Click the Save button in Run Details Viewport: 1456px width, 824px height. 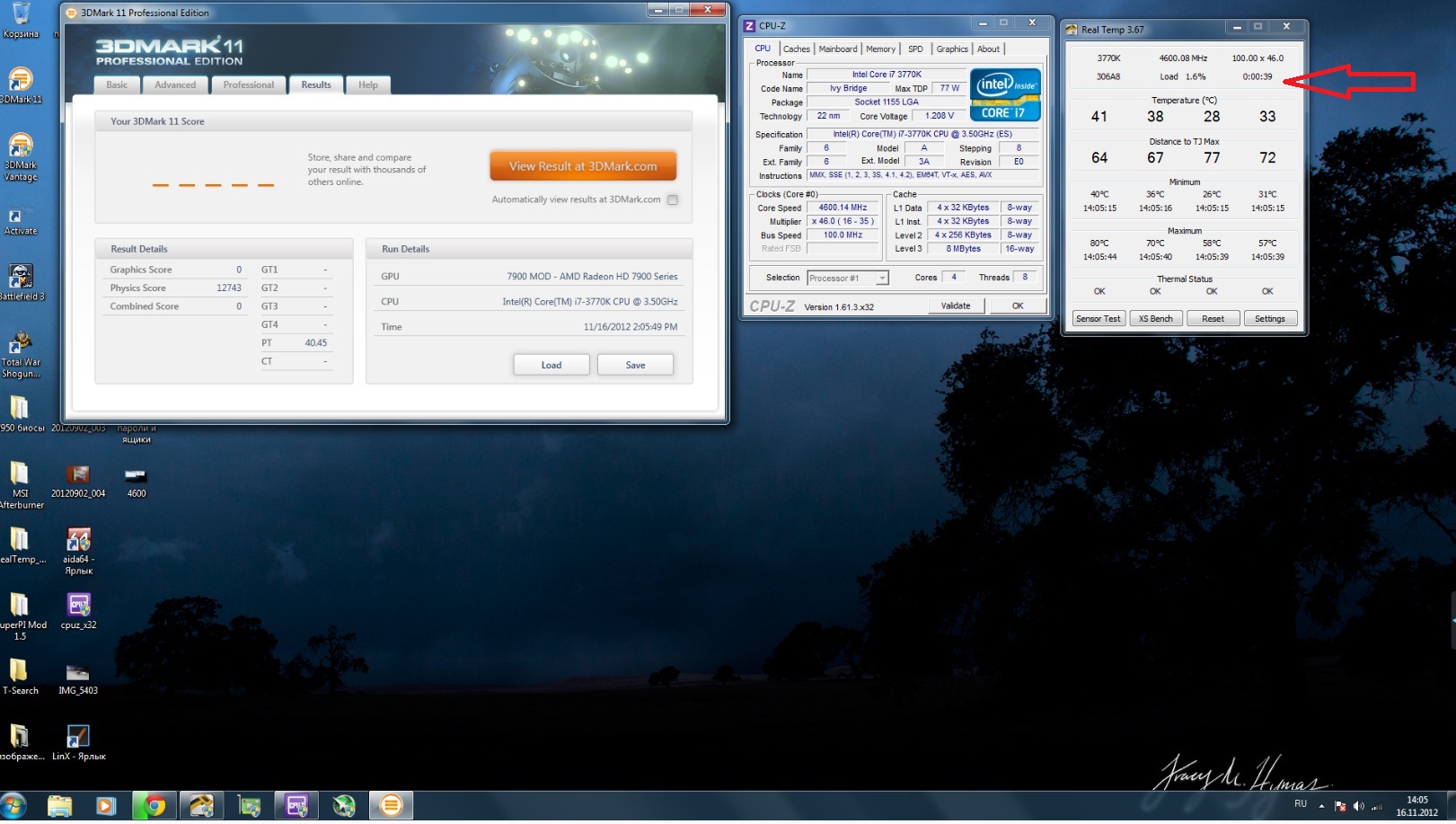pyautogui.click(x=635, y=365)
